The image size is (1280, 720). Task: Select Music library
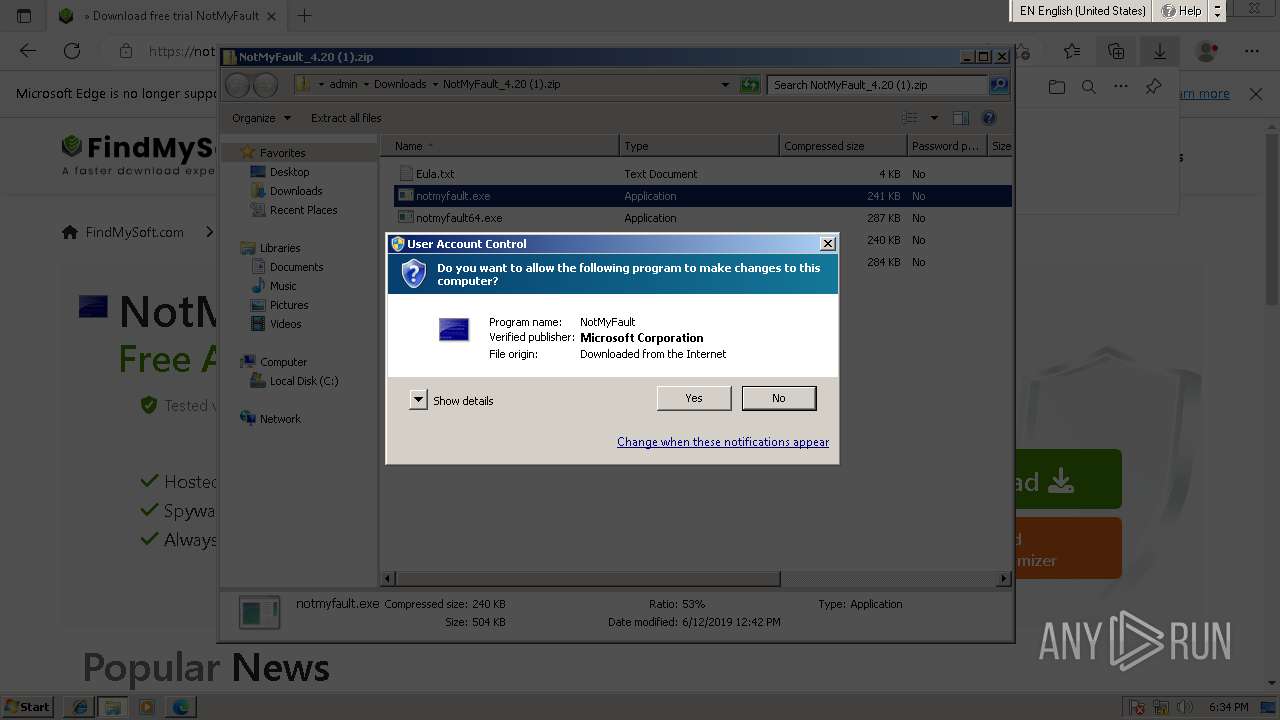[x=283, y=286]
